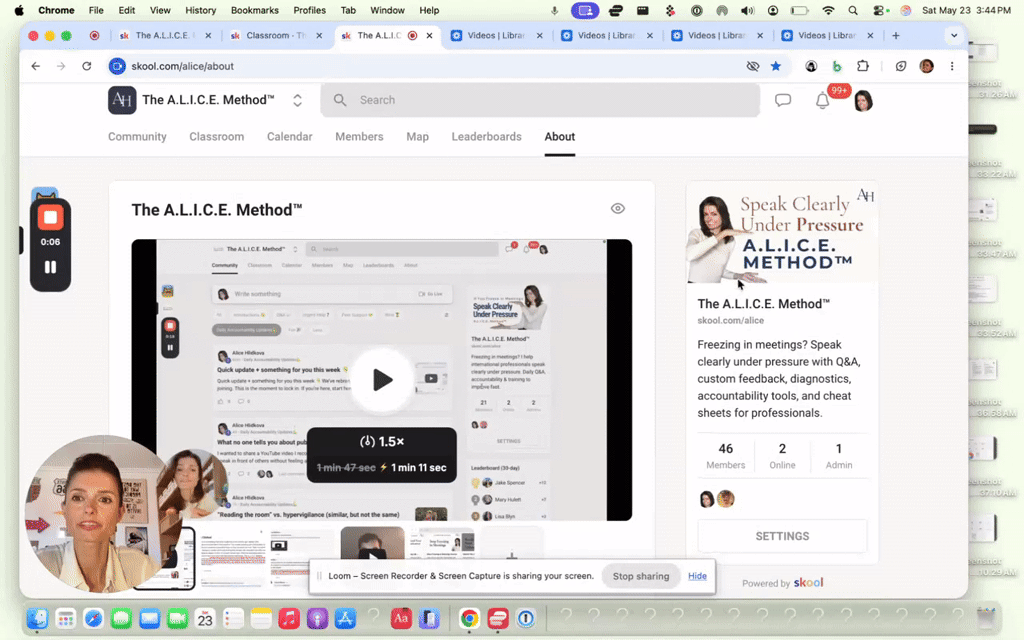This screenshot has width=1024, height=640.
Task: Open Control Center in the menu bar
Action: [x=879, y=10]
